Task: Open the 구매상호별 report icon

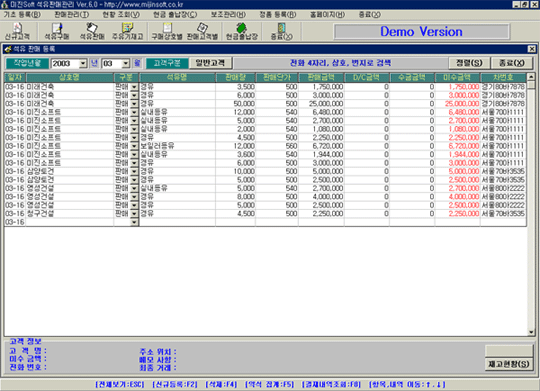Action: pos(167,31)
